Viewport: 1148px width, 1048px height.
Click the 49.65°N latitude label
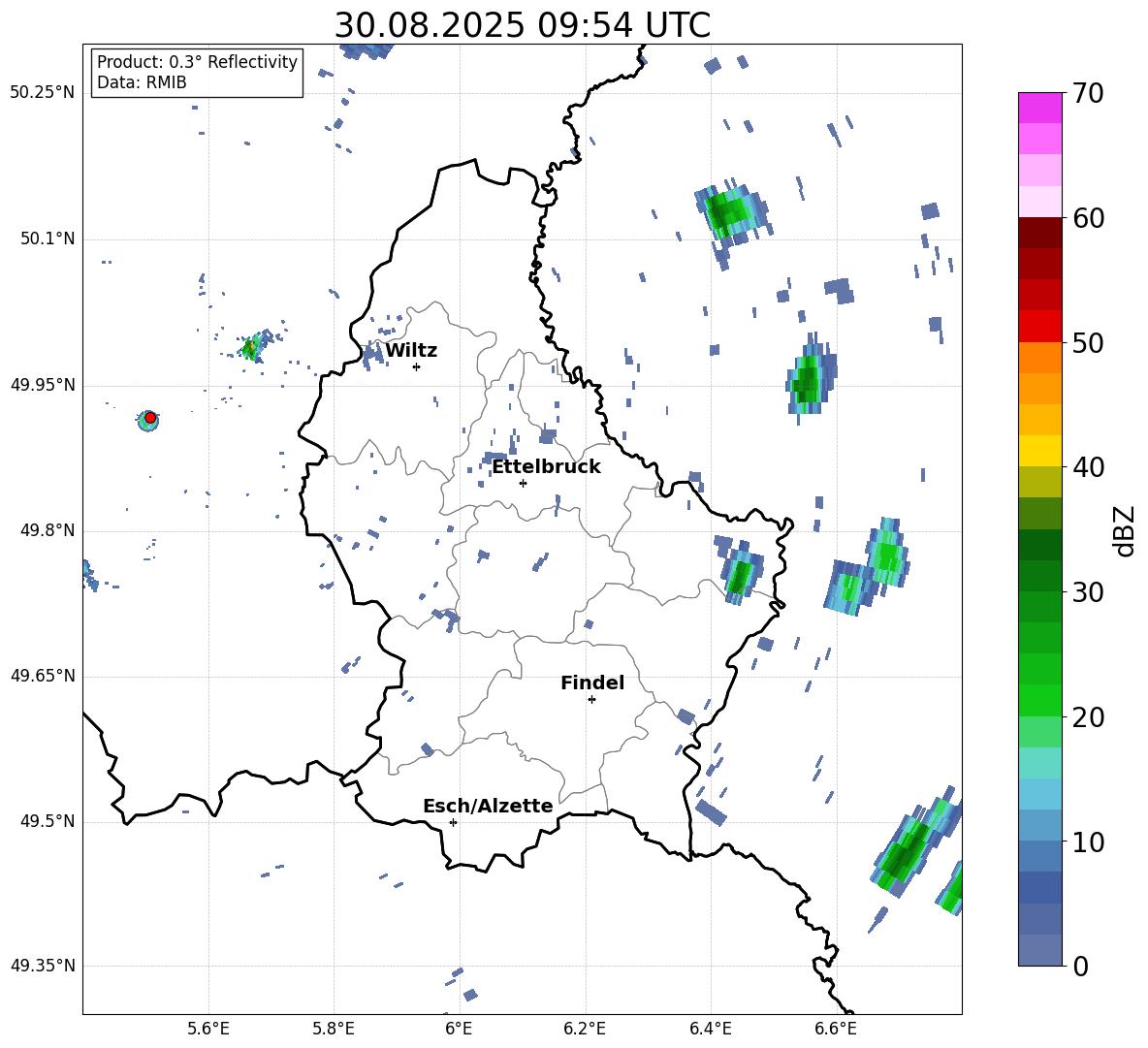pyautogui.click(x=43, y=676)
